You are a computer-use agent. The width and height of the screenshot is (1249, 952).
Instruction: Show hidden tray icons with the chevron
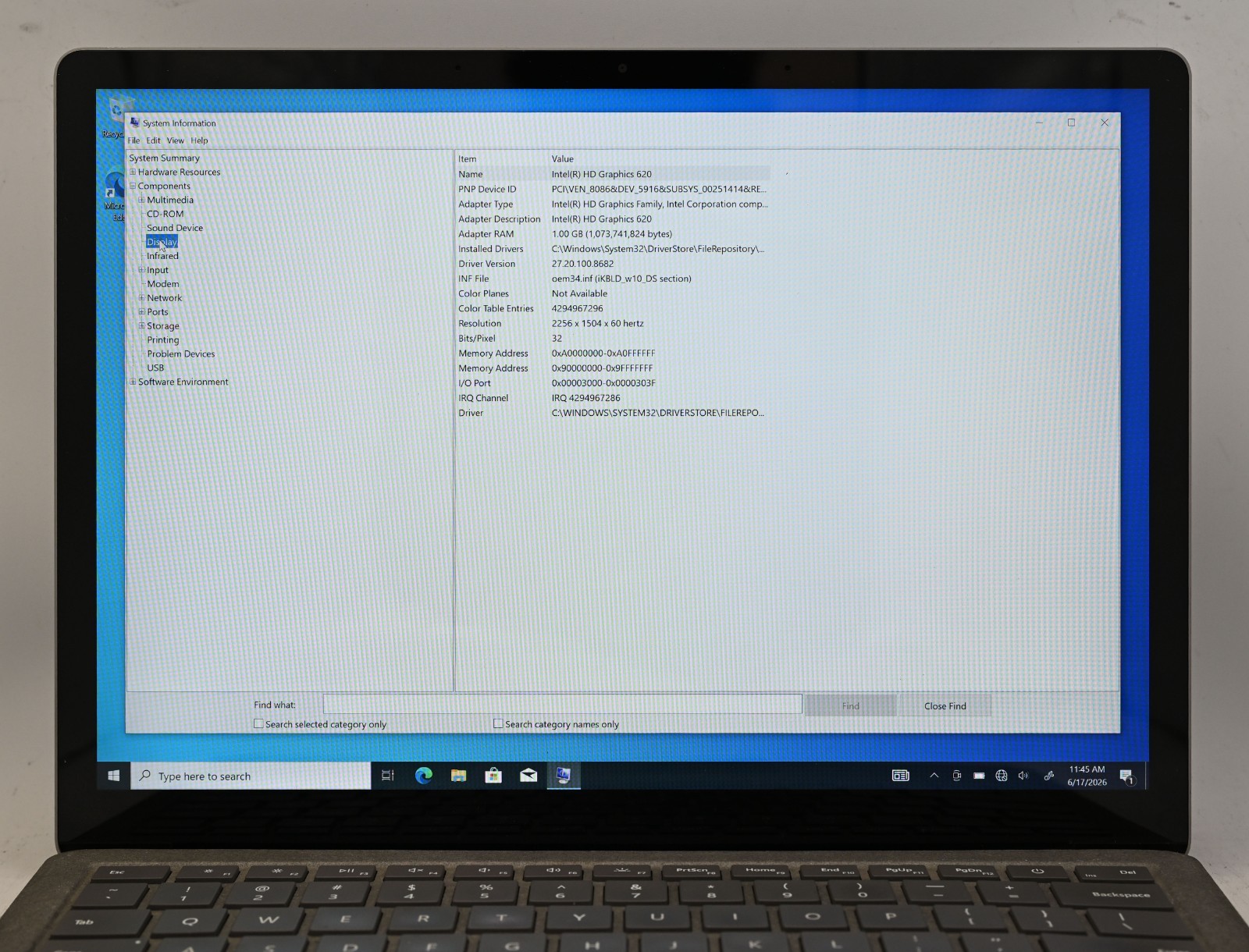[x=934, y=776]
